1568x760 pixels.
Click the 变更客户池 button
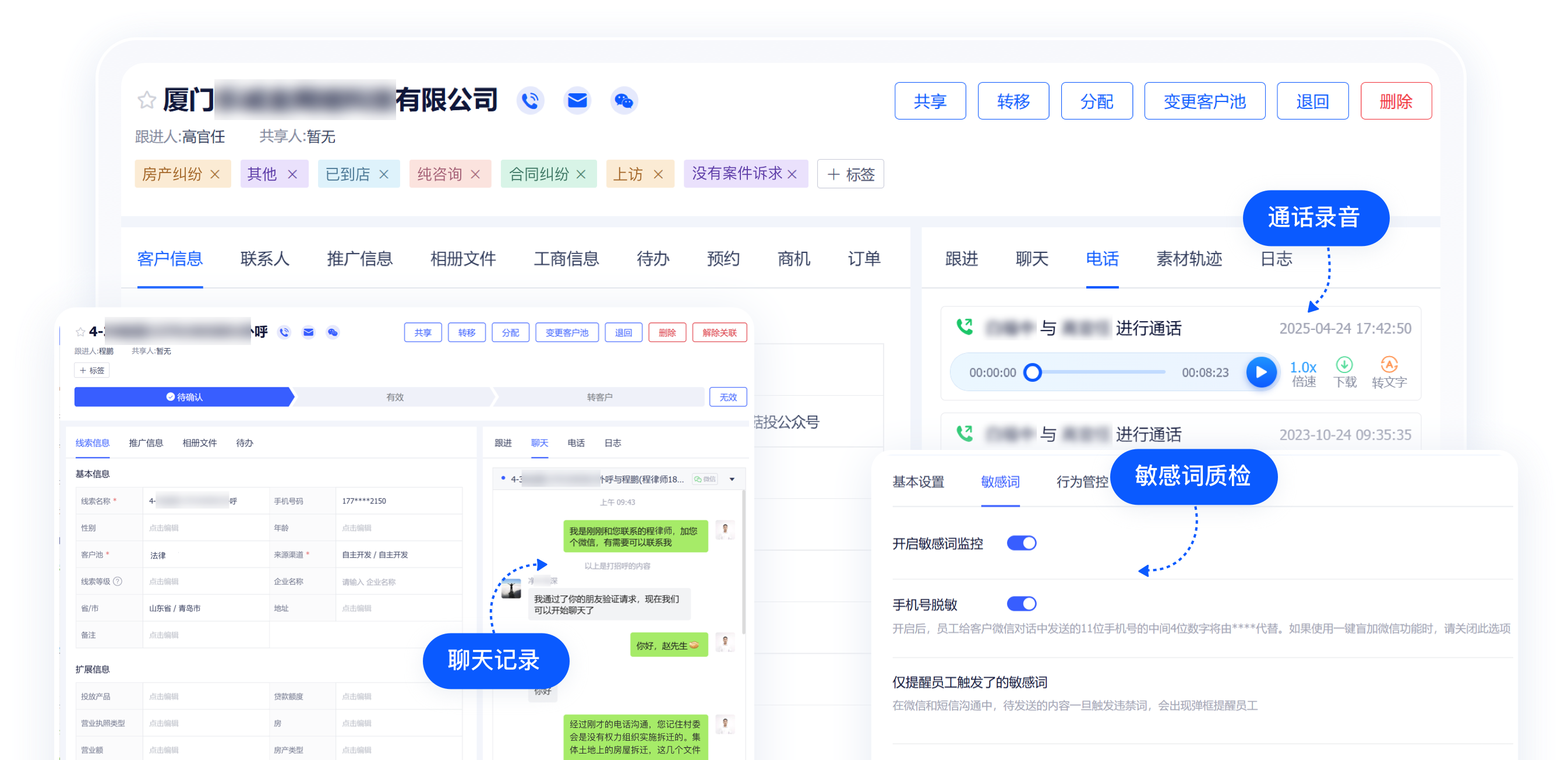pos(1205,100)
